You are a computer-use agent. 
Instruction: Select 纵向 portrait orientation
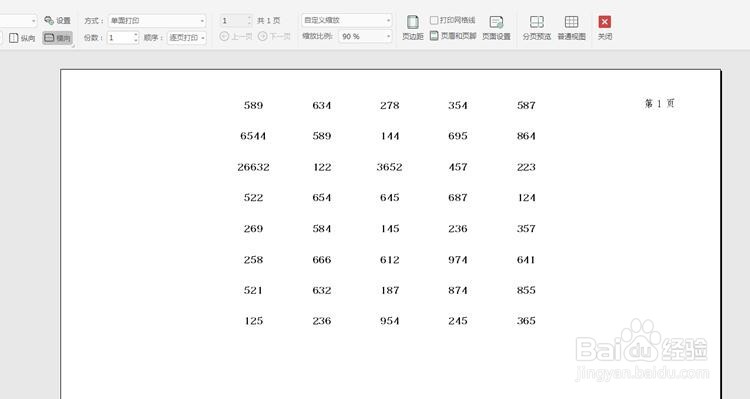pos(22,38)
